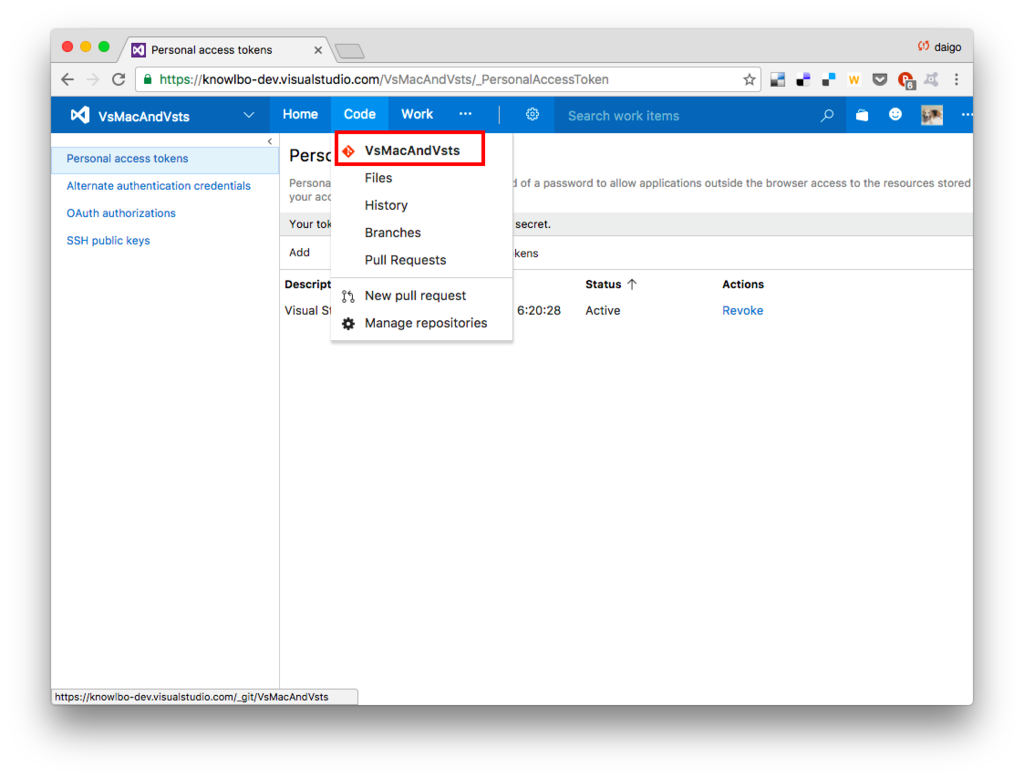Open the settings gear in the header

pos(532,114)
